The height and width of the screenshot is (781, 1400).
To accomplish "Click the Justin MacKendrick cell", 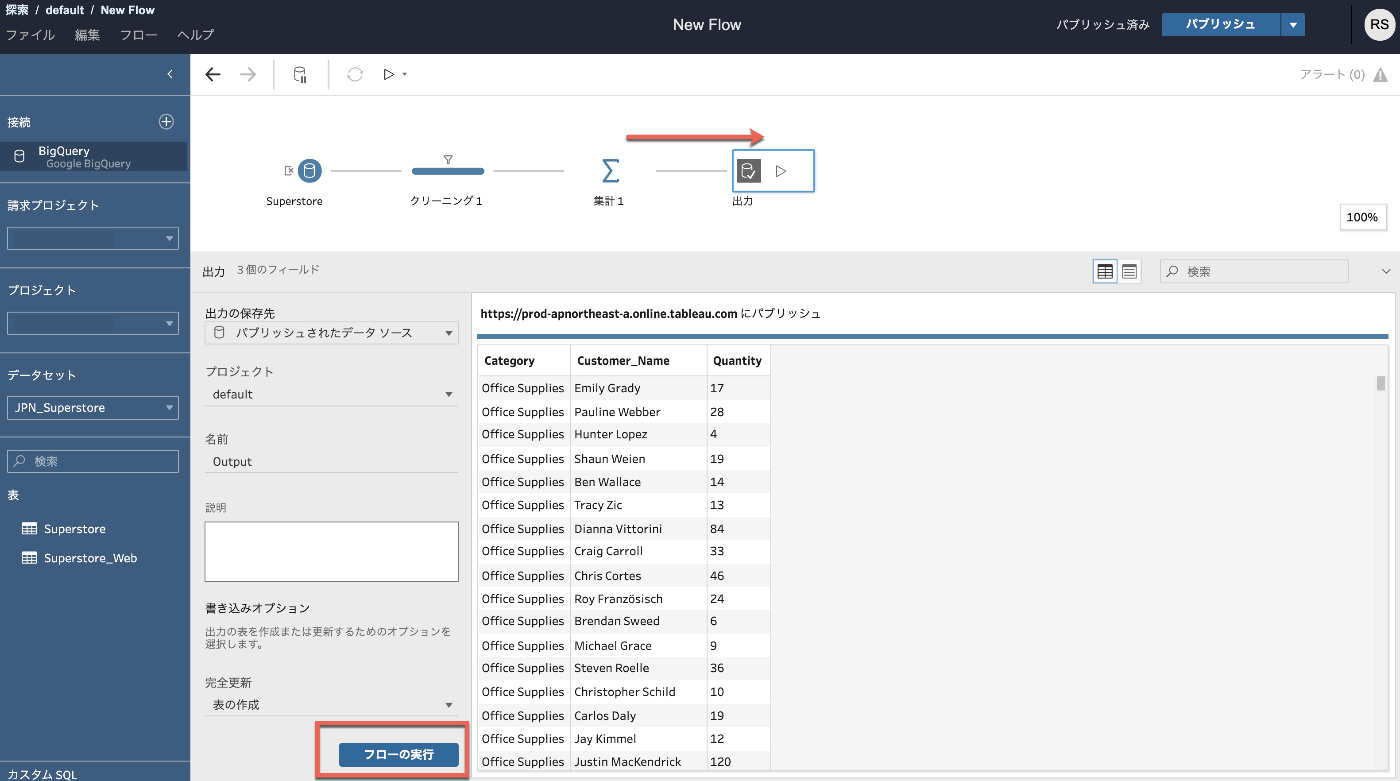I will 639,762.
